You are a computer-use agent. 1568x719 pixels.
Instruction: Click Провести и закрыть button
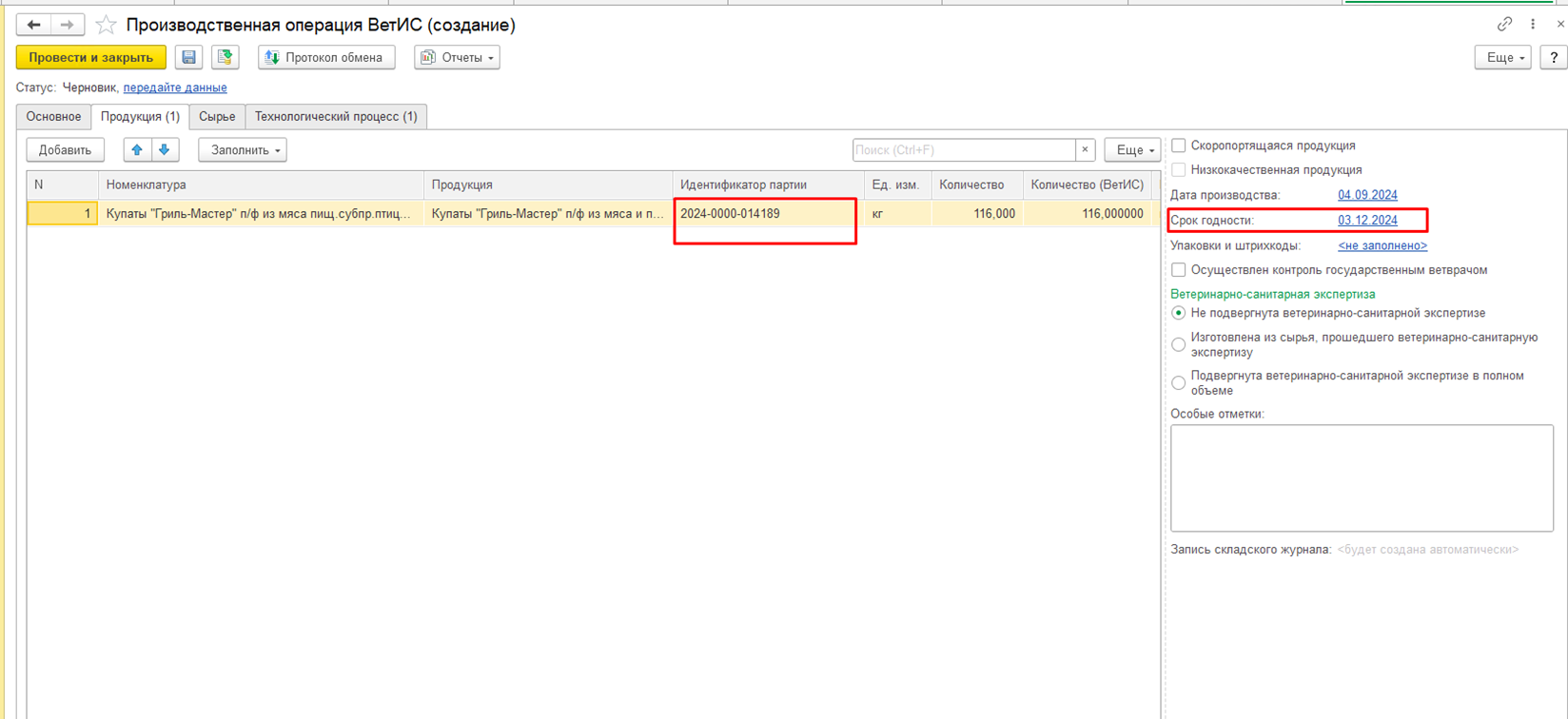click(x=91, y=58)
